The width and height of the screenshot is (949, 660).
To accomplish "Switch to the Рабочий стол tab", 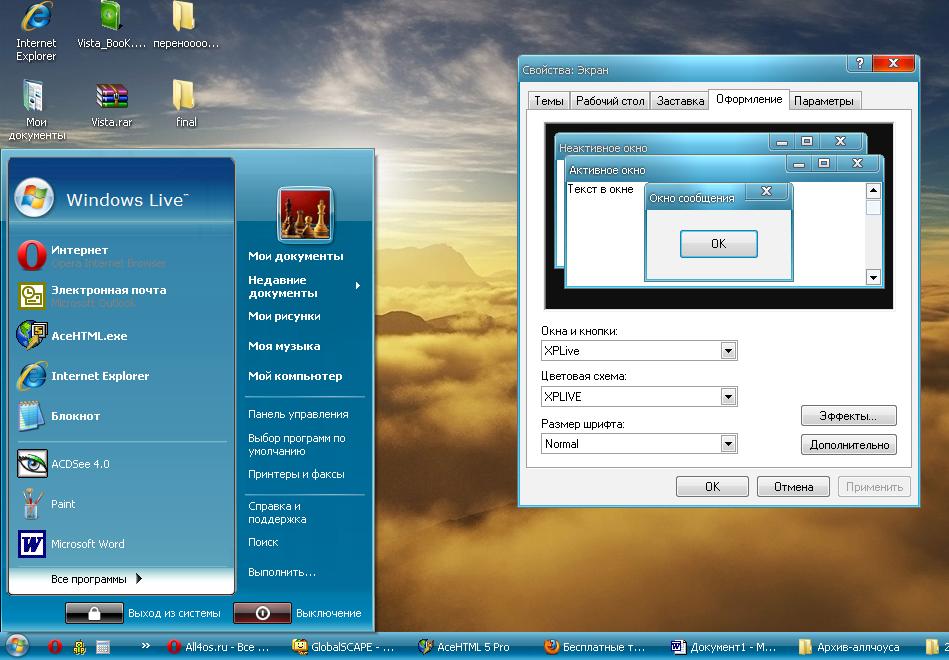I will point(609,101).
